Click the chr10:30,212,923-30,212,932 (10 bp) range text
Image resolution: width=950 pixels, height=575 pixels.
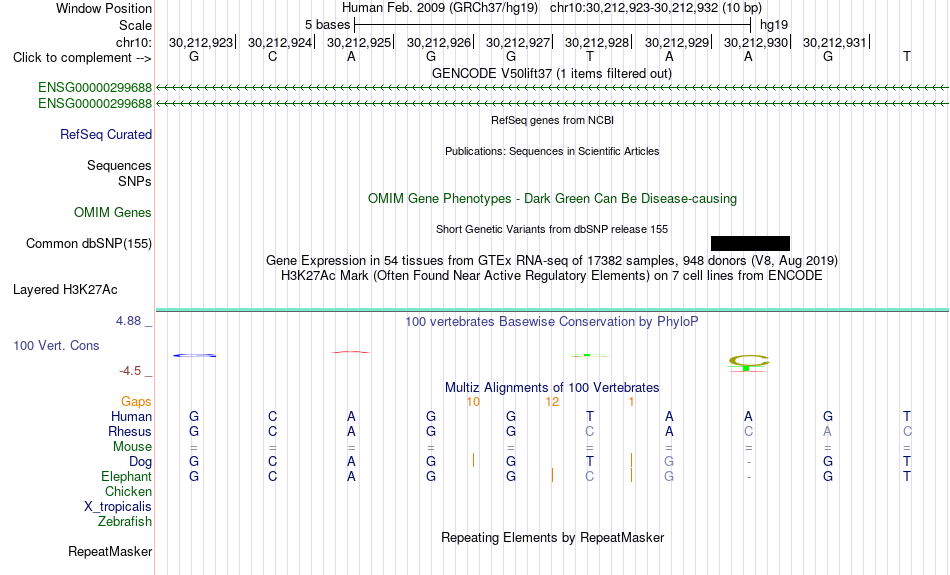(x=656, y=8)
